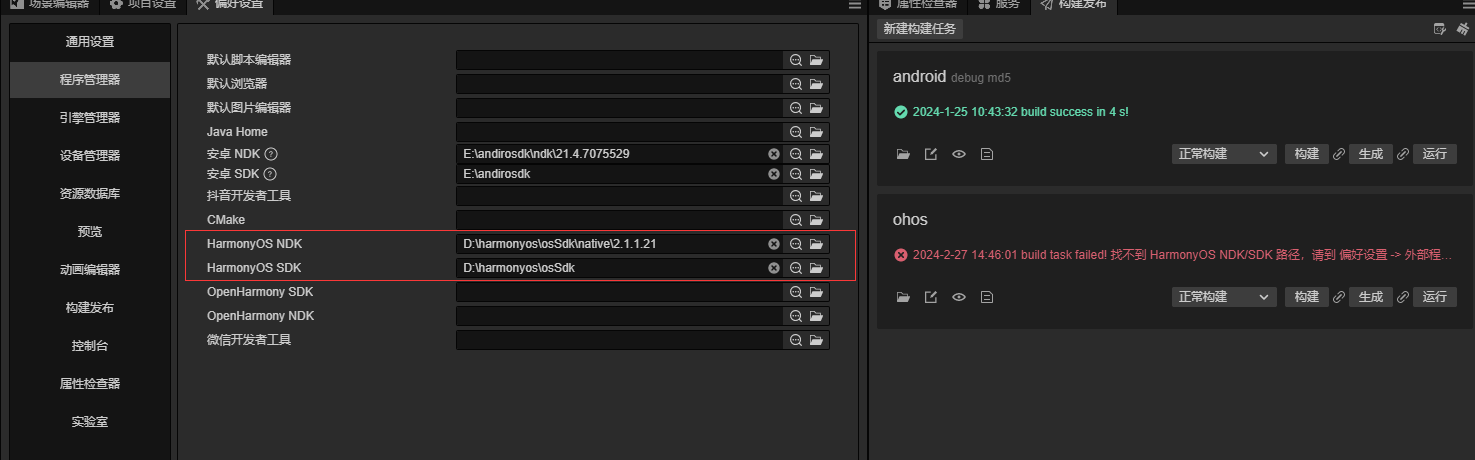Clear the 安卓 SDK path value
The width and height of the screenshot is (1475, 460).
coord(774,174)
